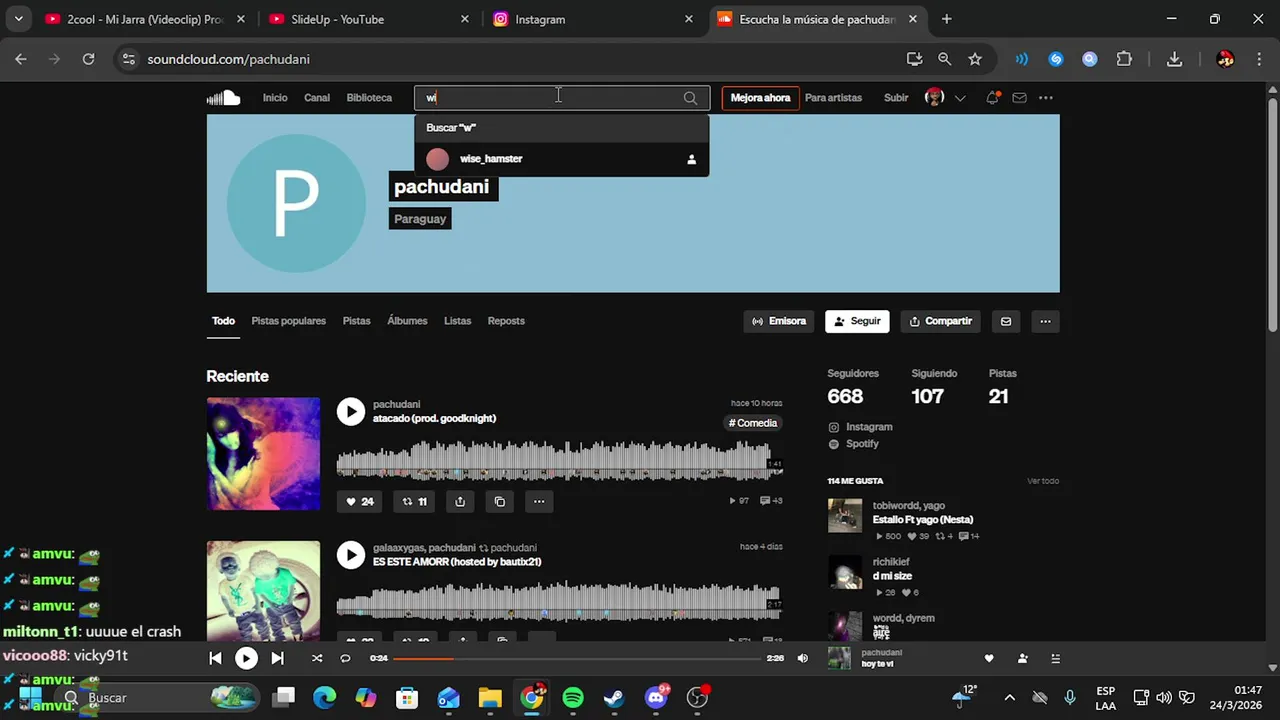
Task: Click the user avatar in SoundCloud header
Action: click(935, 98)
